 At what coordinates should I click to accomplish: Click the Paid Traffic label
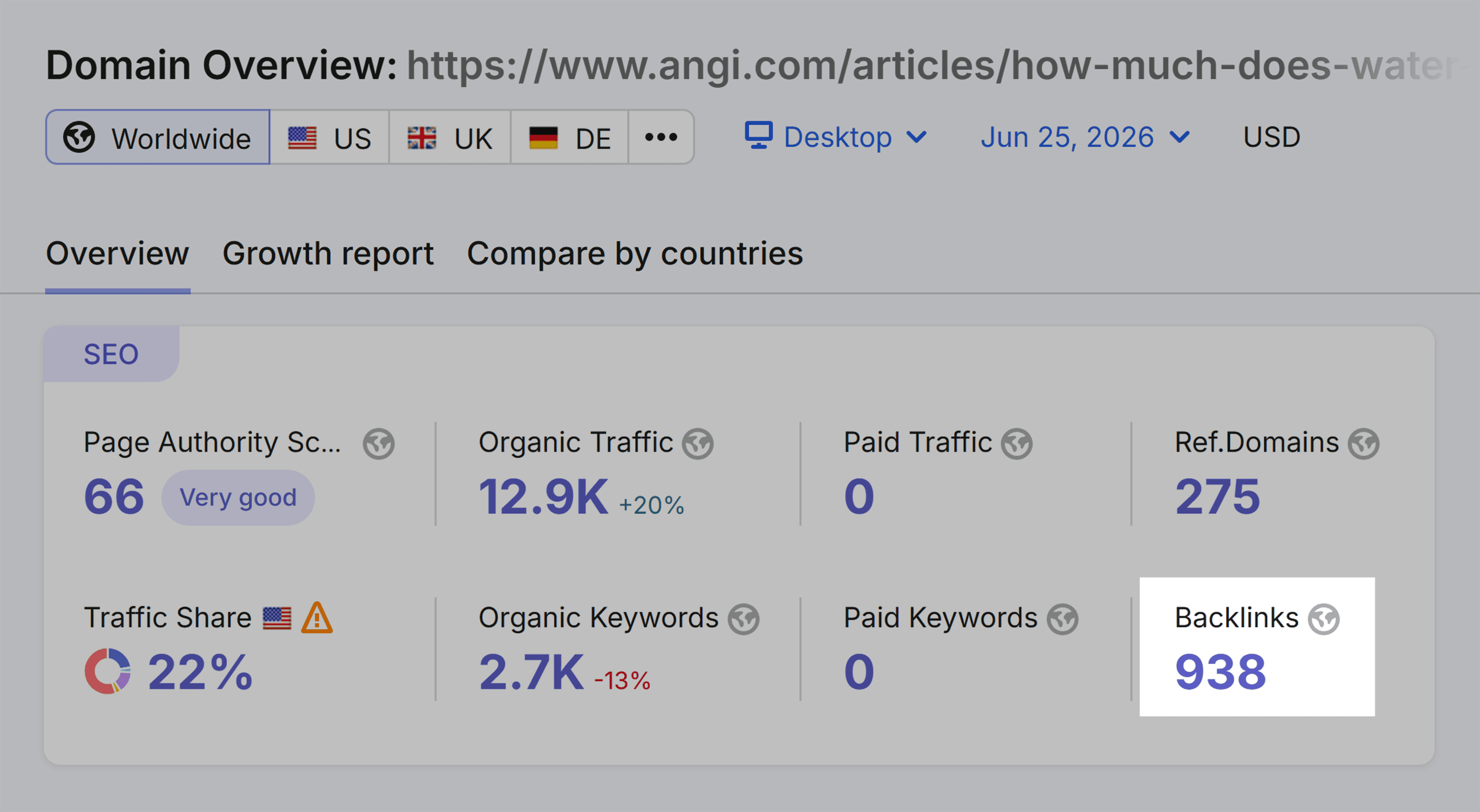point(917,443)
